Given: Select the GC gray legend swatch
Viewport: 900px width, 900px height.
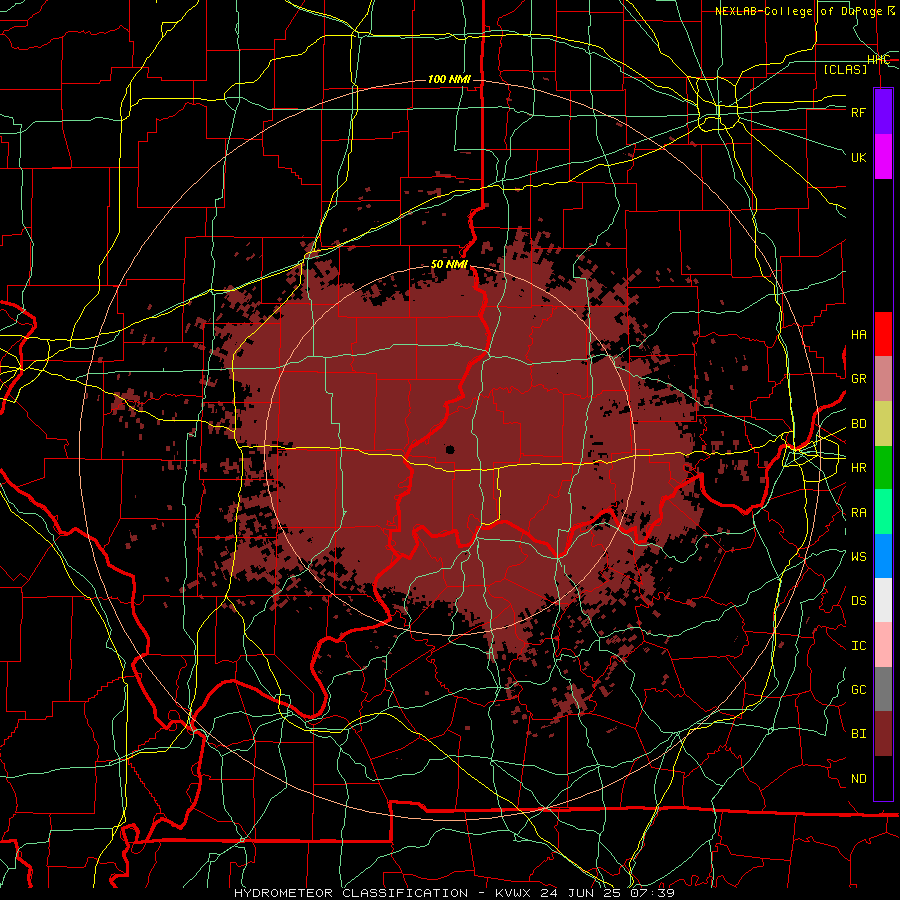Looking at the screenshot, I should [883, 689].
